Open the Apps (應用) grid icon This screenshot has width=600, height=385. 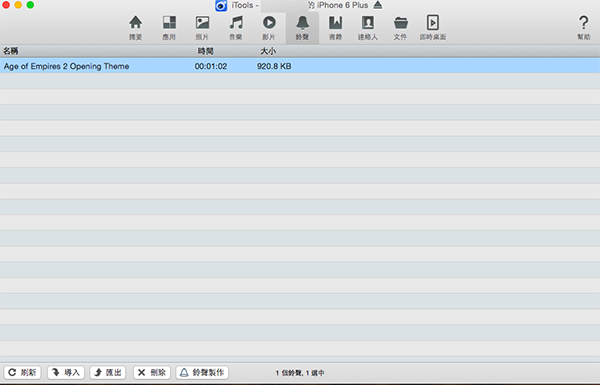pos(169,28)
